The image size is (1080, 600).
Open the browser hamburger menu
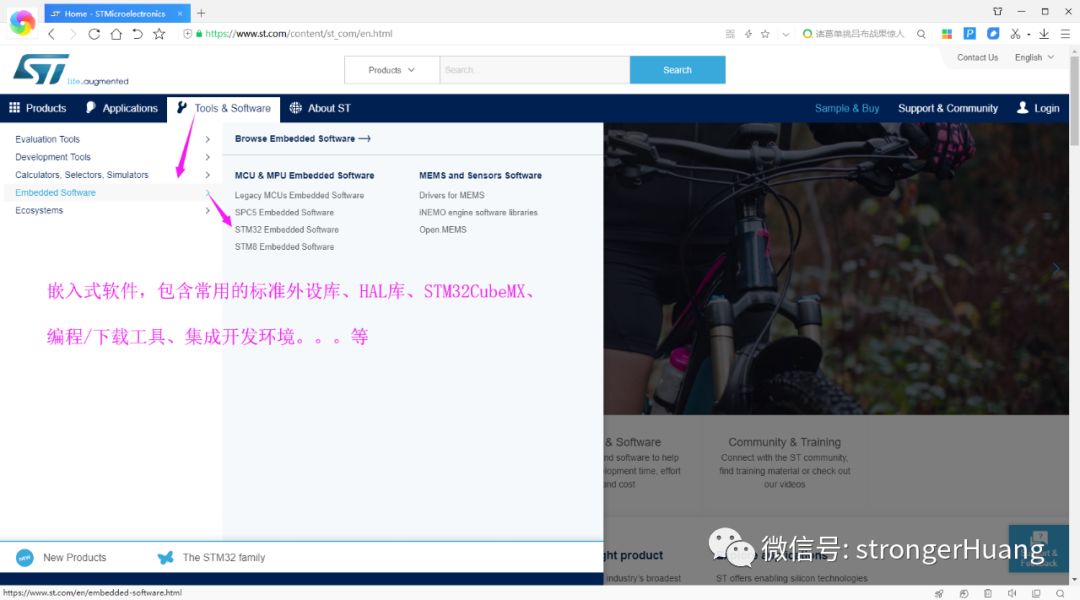pyautogui.click(x=1065, y=34)
